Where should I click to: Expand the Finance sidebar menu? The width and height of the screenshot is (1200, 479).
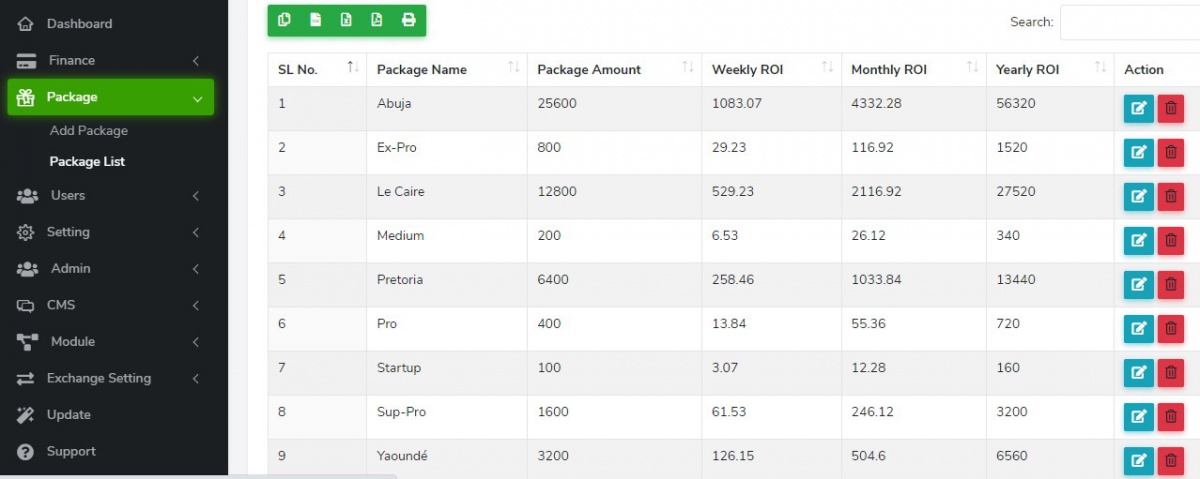coord(110,60)
